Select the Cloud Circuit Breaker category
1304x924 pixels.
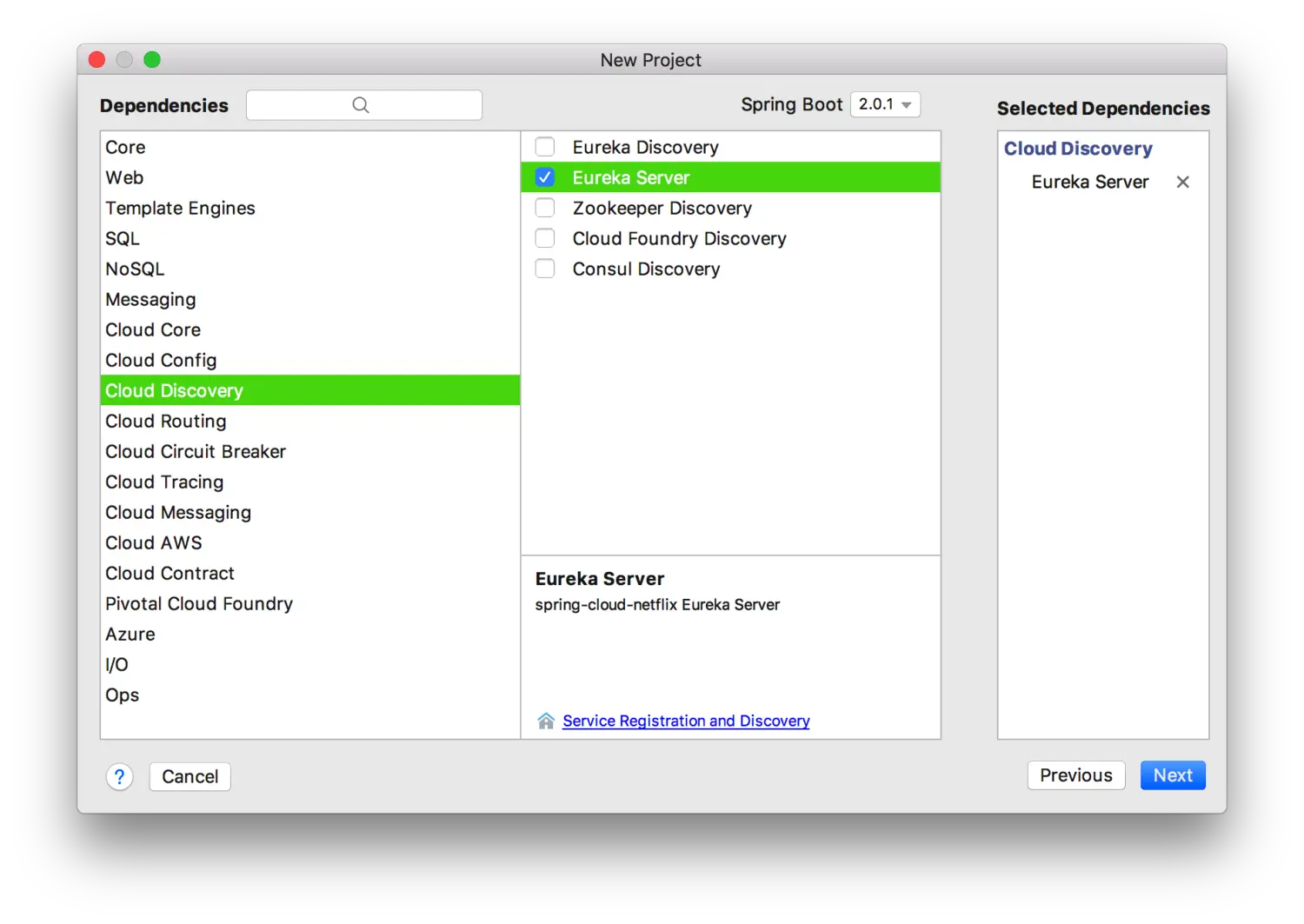point(310,451)
